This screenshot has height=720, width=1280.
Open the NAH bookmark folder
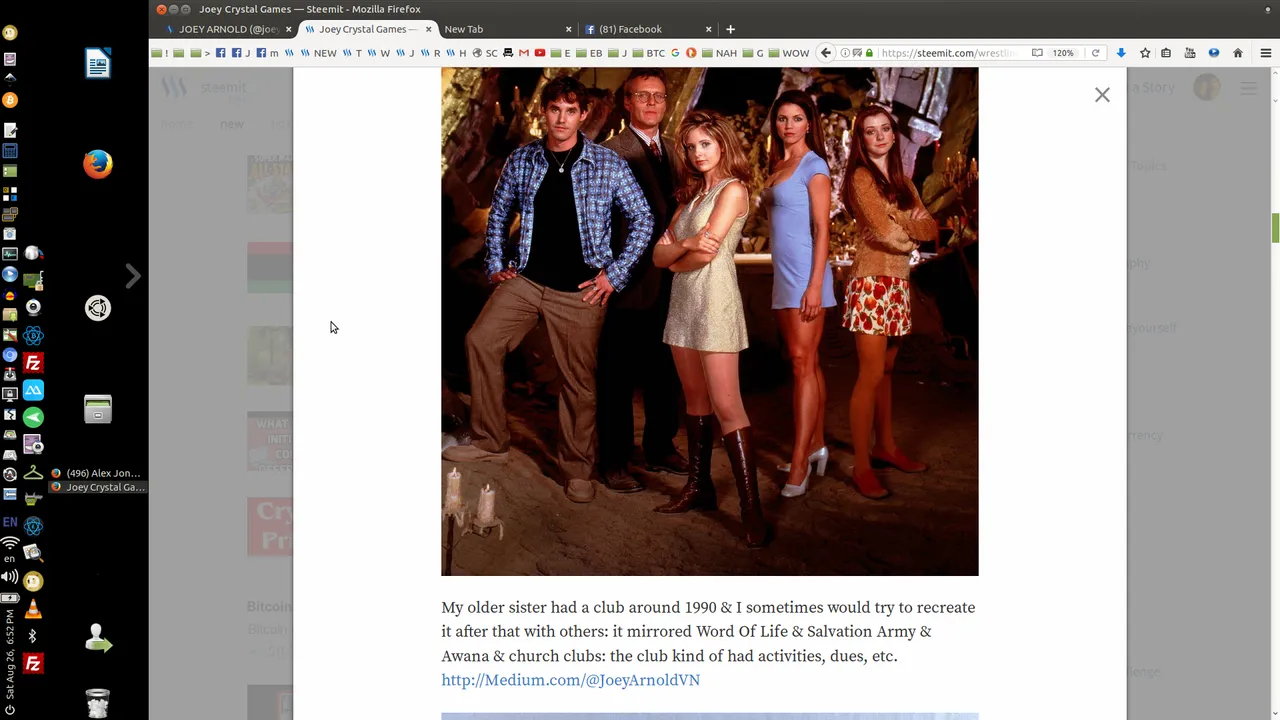click(719, 53)
